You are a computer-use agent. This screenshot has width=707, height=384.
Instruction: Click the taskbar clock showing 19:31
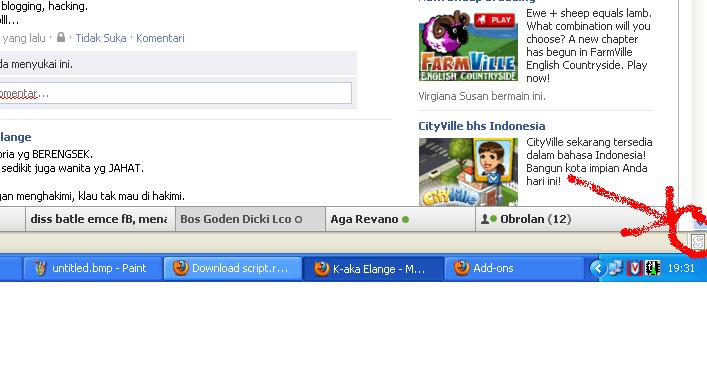click(681, 268)
